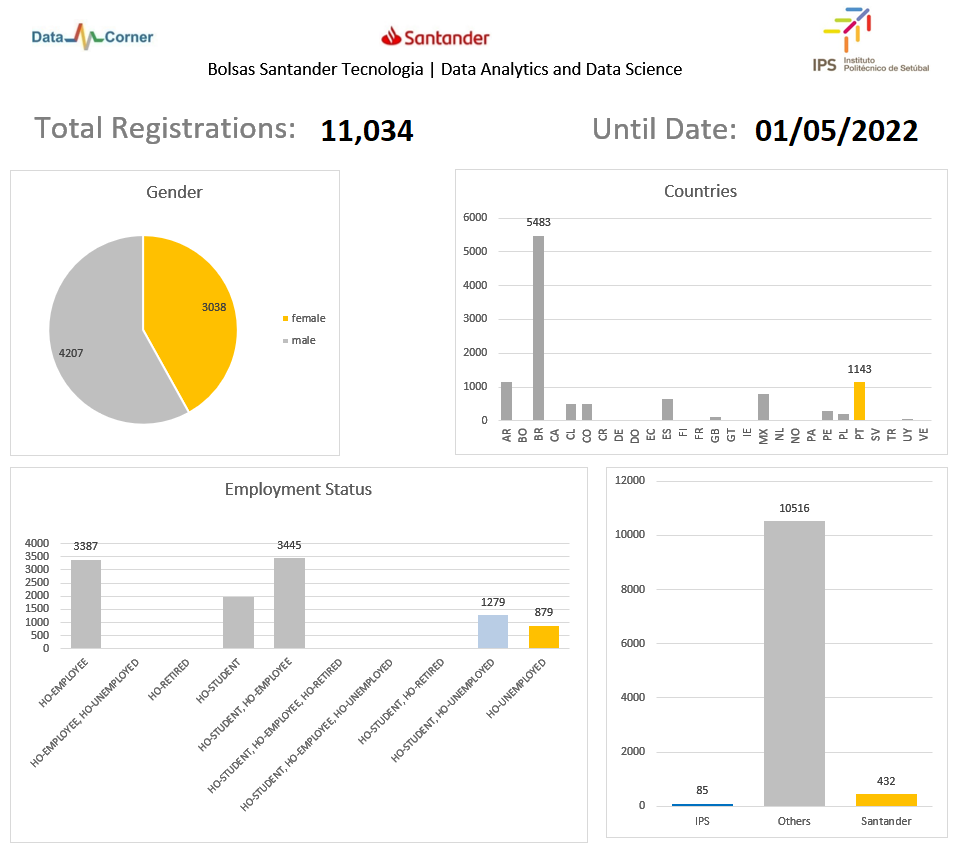
Task: Click the MX bar in the Countries chart
Action: click(764, 407)
